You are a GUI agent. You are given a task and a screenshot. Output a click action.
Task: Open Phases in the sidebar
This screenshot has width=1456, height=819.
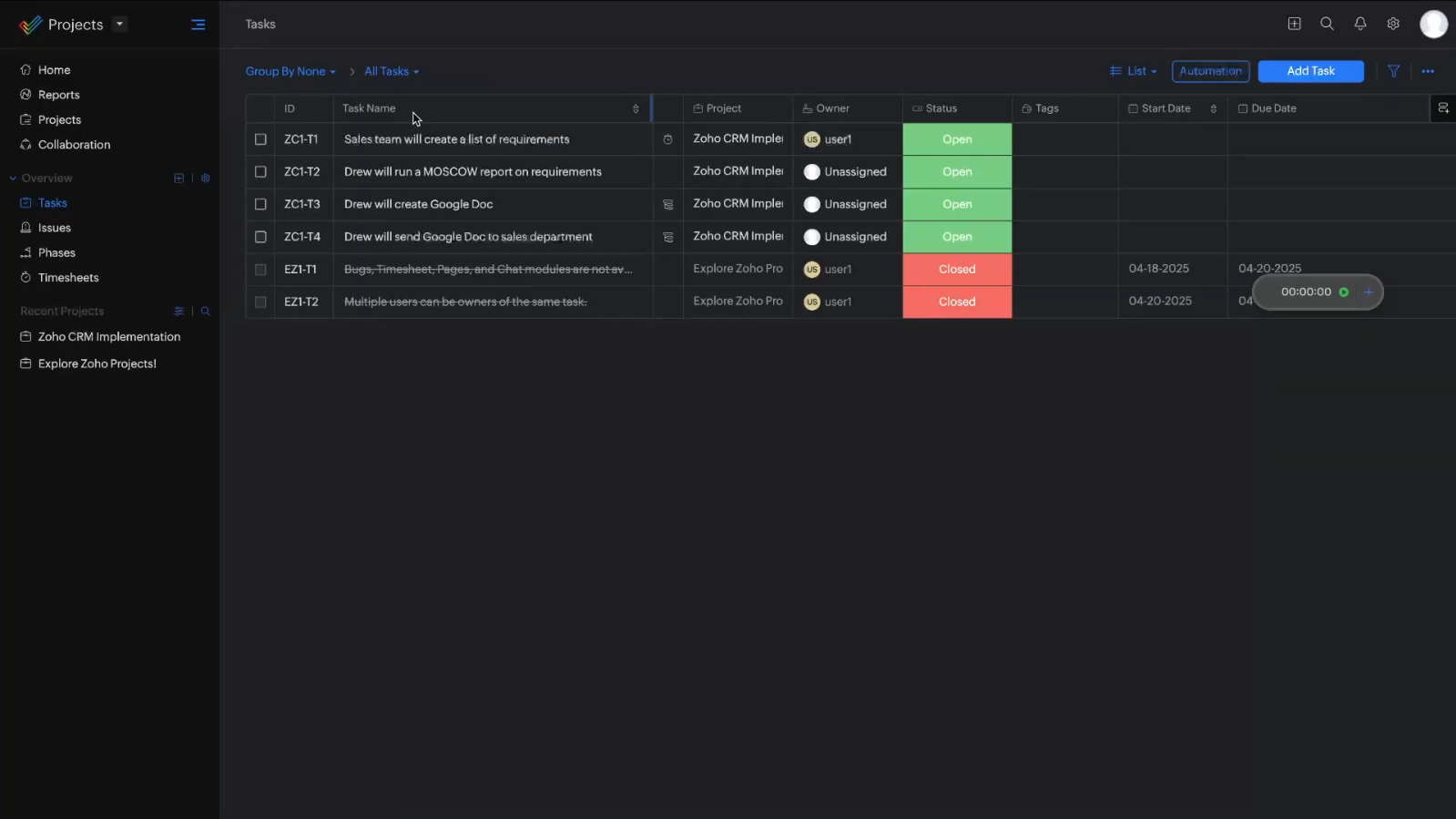tap(56, 252)
